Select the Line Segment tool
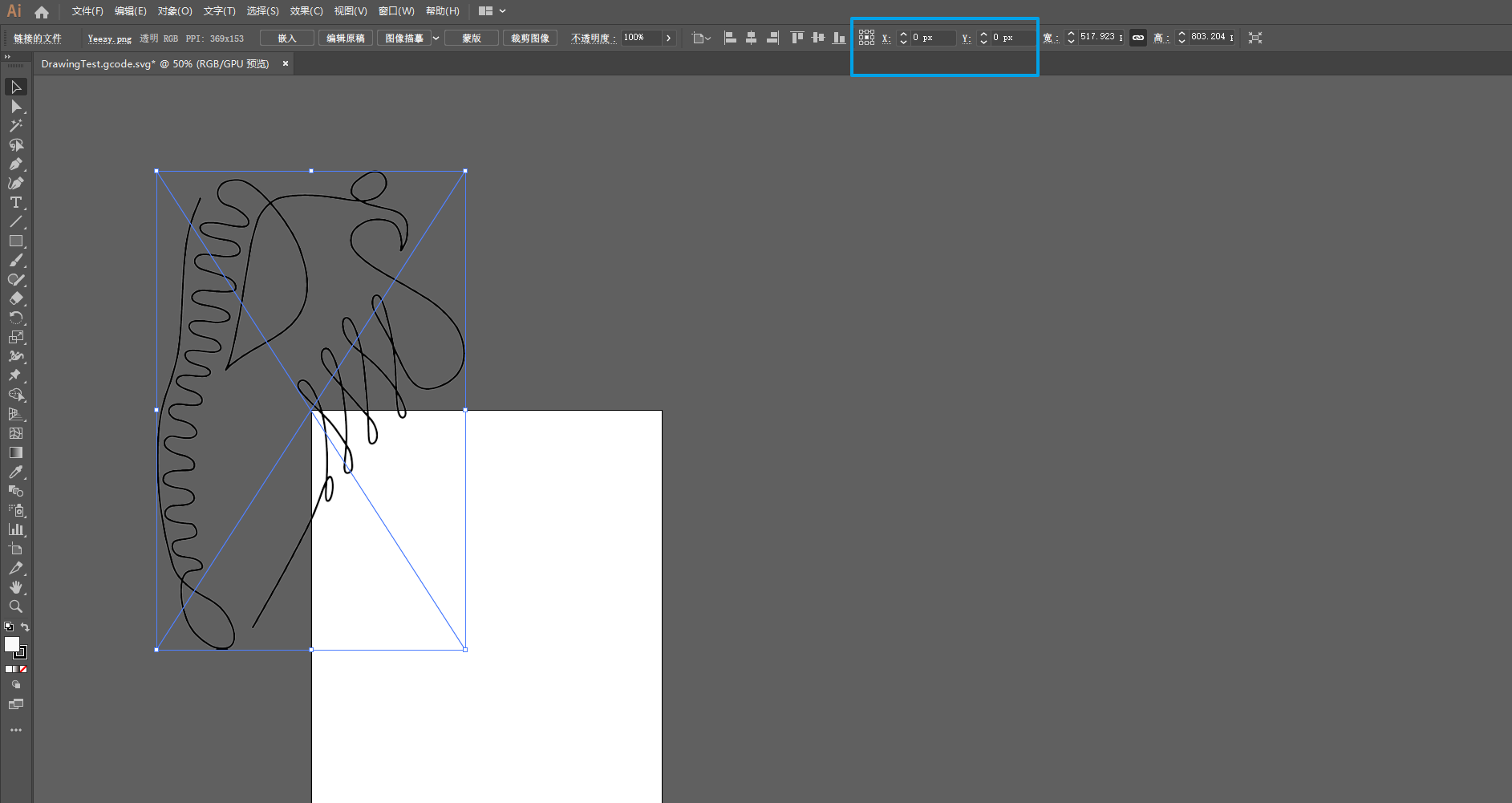The width and height of the screenshot is (1512, 803). pyautogui.click(x=16, y=221)
